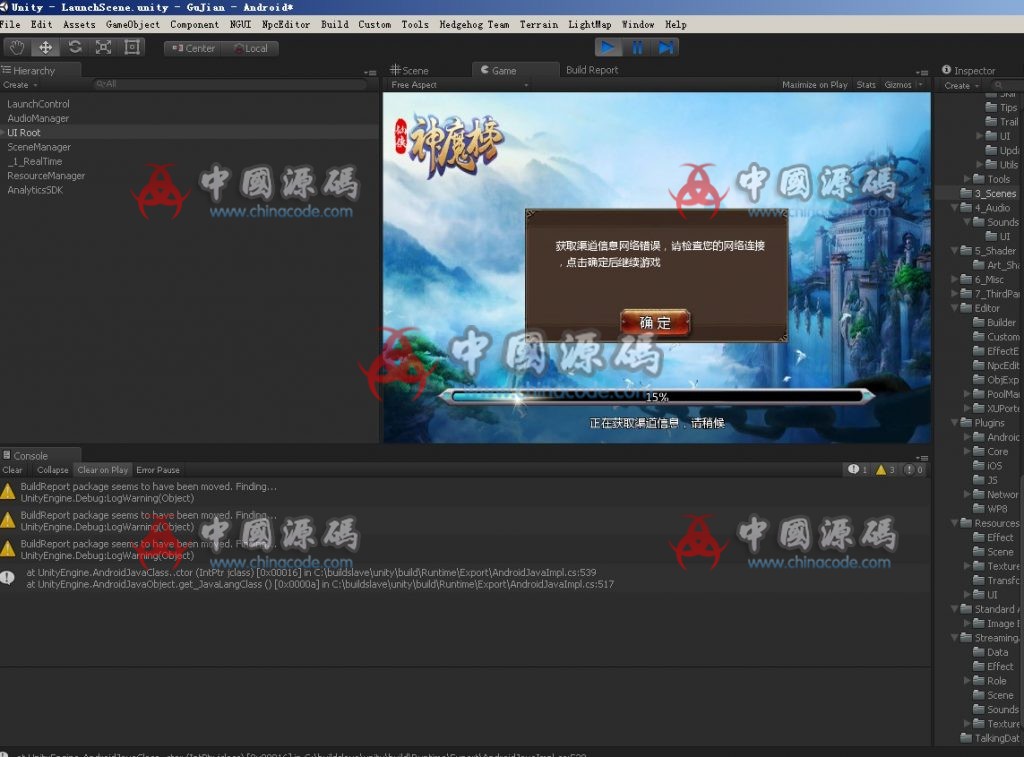This screenshot has height=757, width=1024.
Task: Select the Hand tool in toolbar
Action: click(17, 48)
